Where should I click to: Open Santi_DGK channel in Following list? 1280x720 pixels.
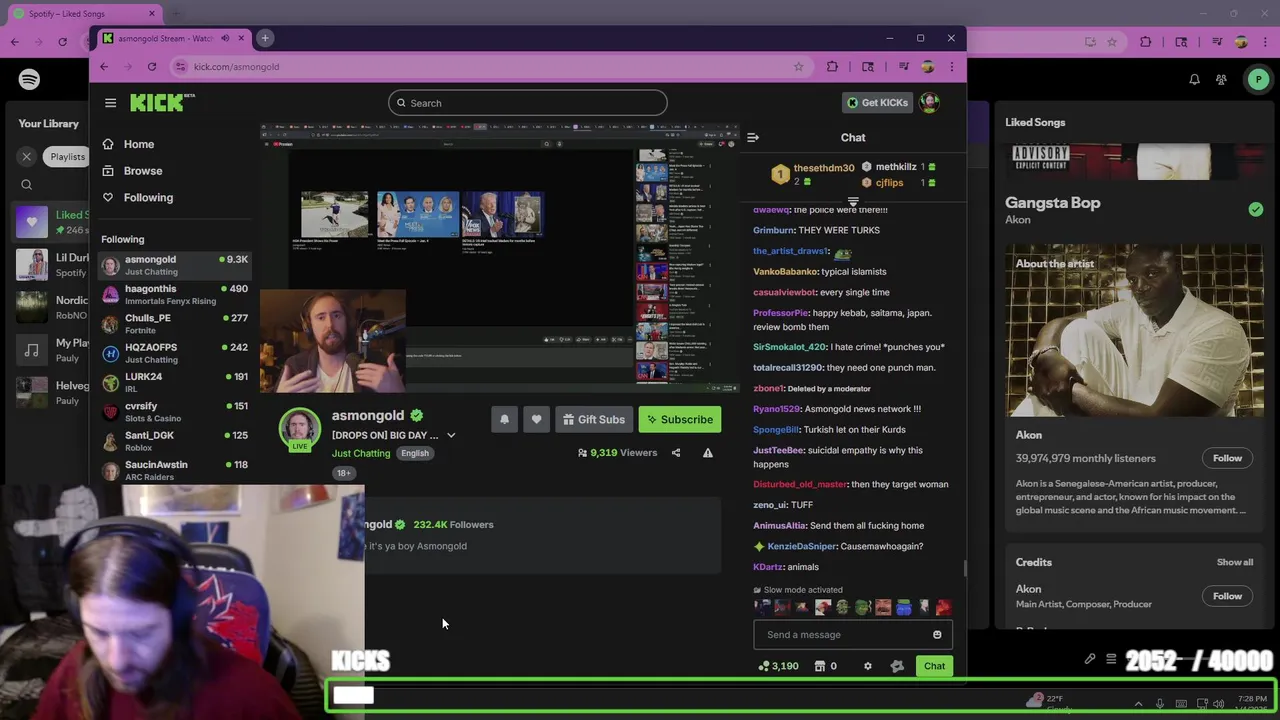(174, 441)
